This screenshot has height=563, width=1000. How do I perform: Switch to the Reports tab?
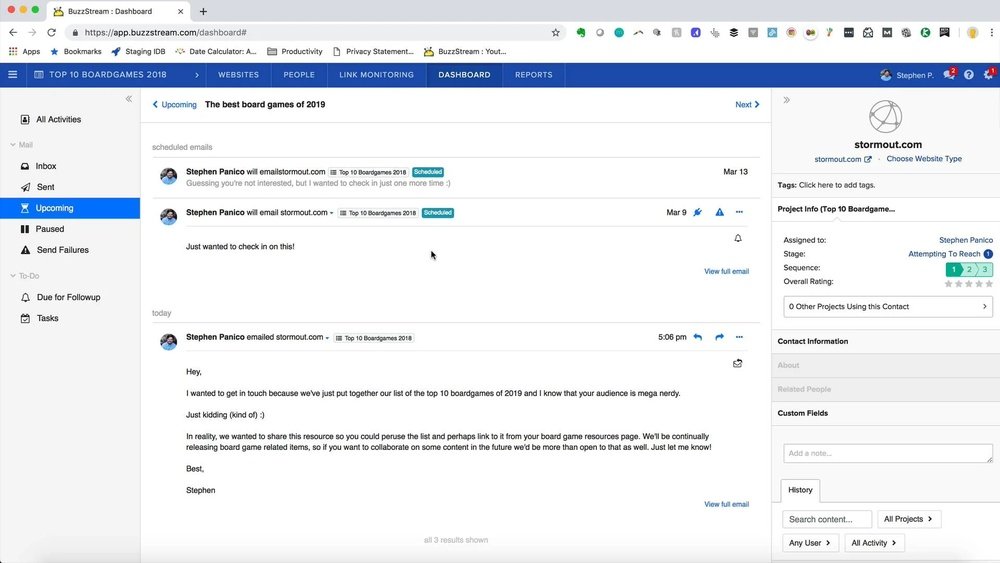click(534, 75)
